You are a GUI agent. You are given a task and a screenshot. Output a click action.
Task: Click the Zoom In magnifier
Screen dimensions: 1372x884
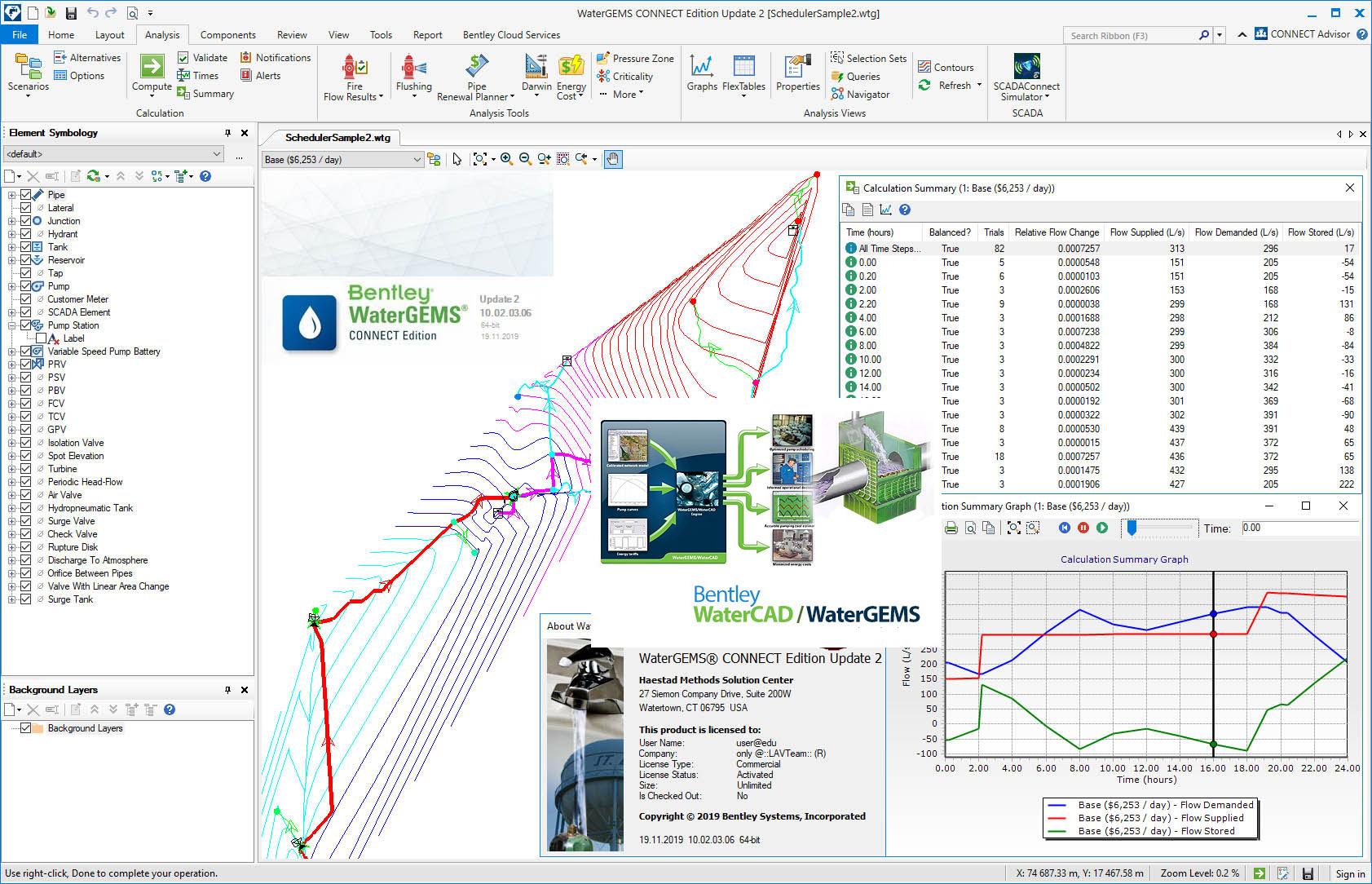click(506, 159)
